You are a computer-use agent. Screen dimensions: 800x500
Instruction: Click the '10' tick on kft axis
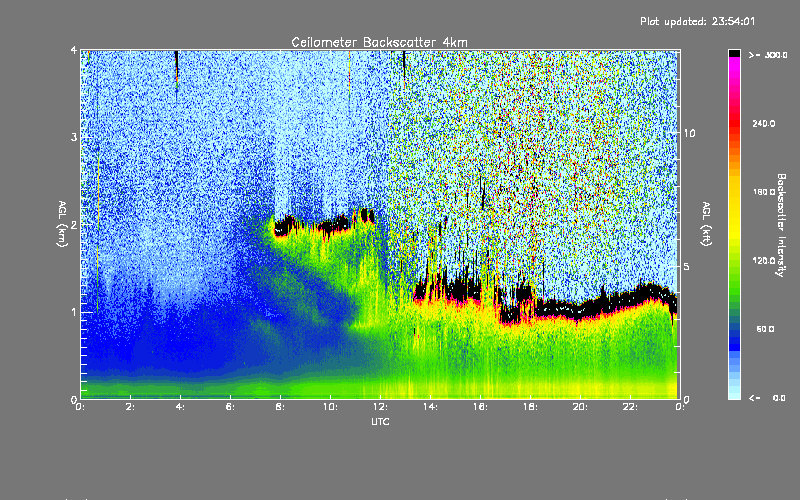689,133
